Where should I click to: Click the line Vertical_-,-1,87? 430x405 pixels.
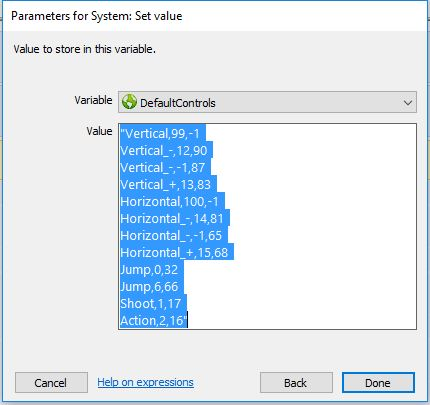click(163, 168)
